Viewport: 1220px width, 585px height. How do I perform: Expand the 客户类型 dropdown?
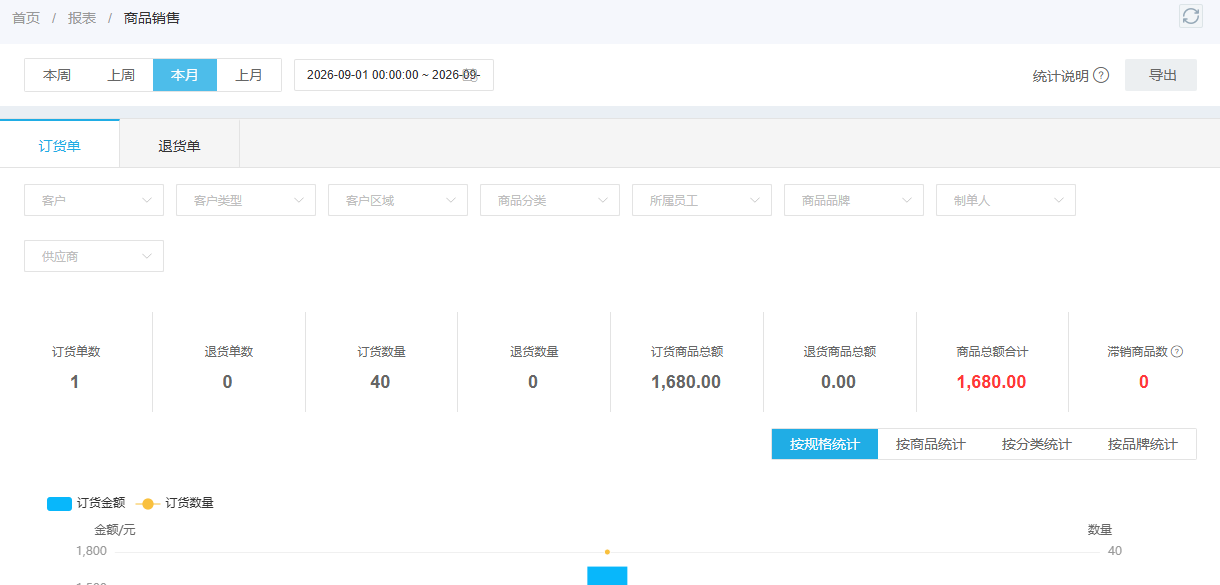click(x=246, y=200)
